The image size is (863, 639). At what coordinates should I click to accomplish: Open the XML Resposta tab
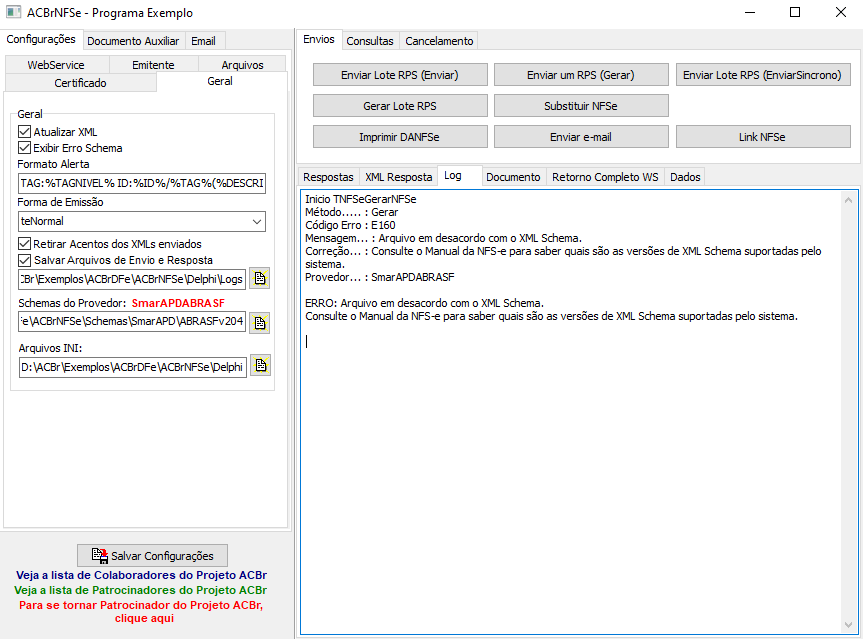(x=398, y=177)
